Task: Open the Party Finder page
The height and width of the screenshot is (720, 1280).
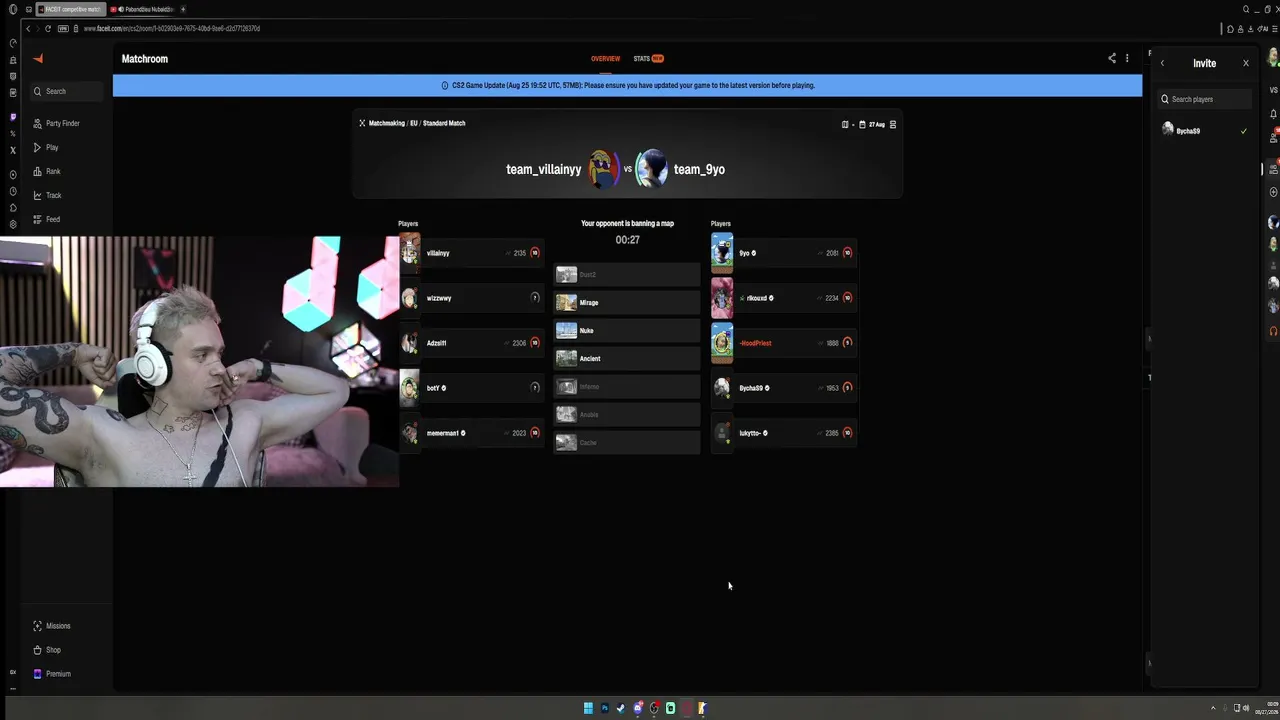Action: (x=57, y=123)
